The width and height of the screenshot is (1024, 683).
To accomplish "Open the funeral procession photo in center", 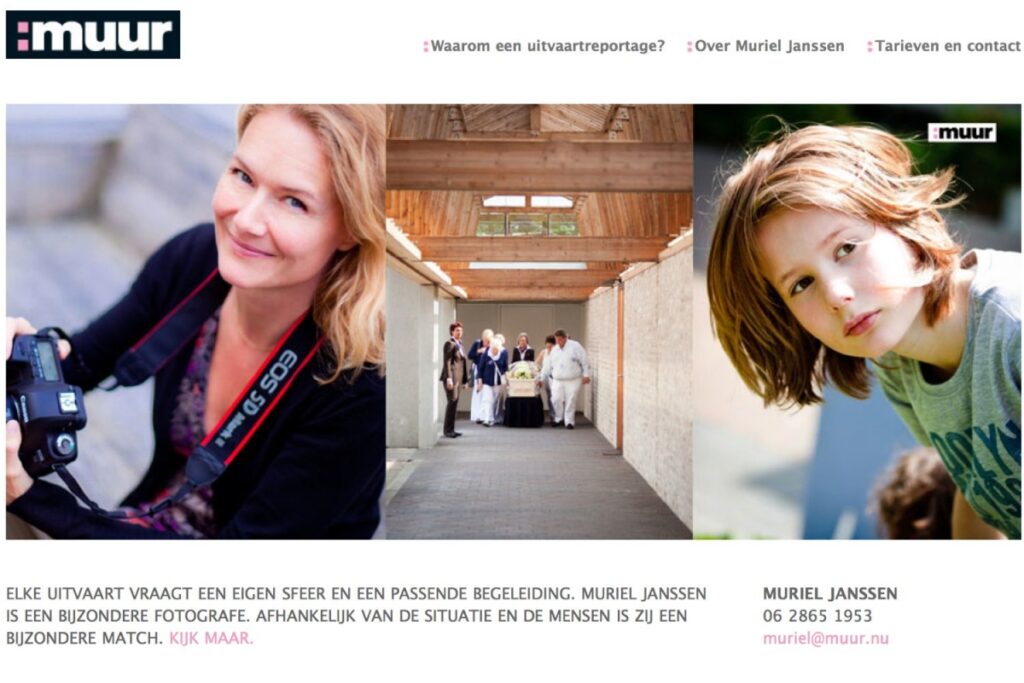I will click(539, 321).
